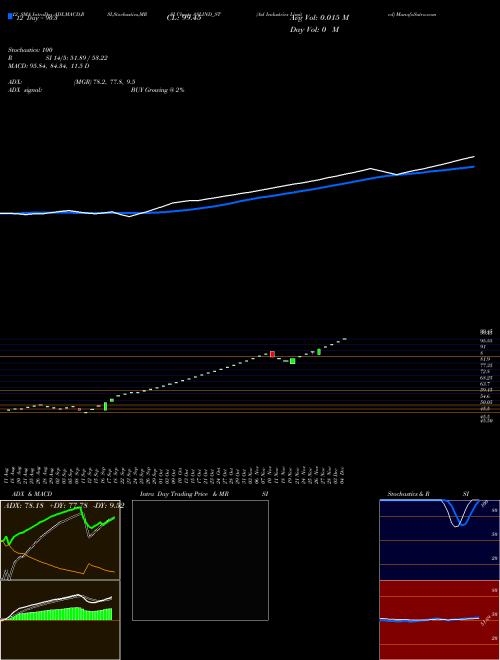Click the last green price tick at the chart top
Viewport: 500px width, 660px height.
tap(345, 338)
